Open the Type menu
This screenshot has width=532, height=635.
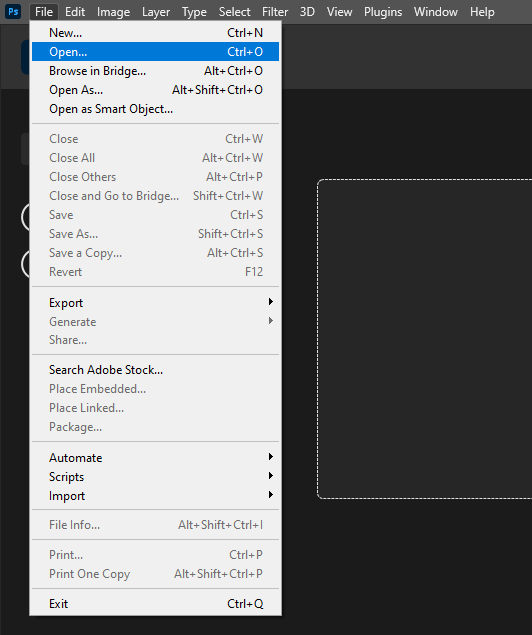194,12
